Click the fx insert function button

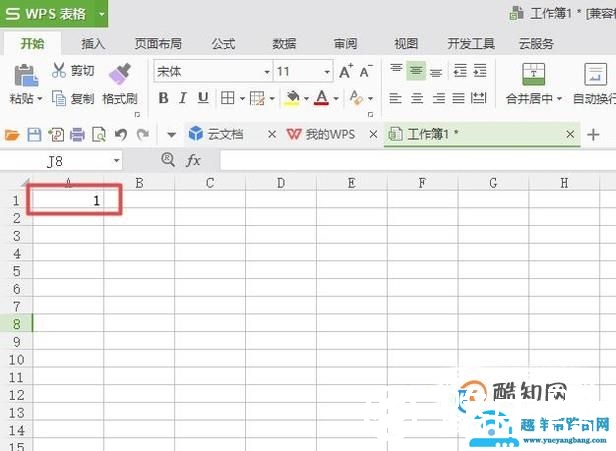192,160
